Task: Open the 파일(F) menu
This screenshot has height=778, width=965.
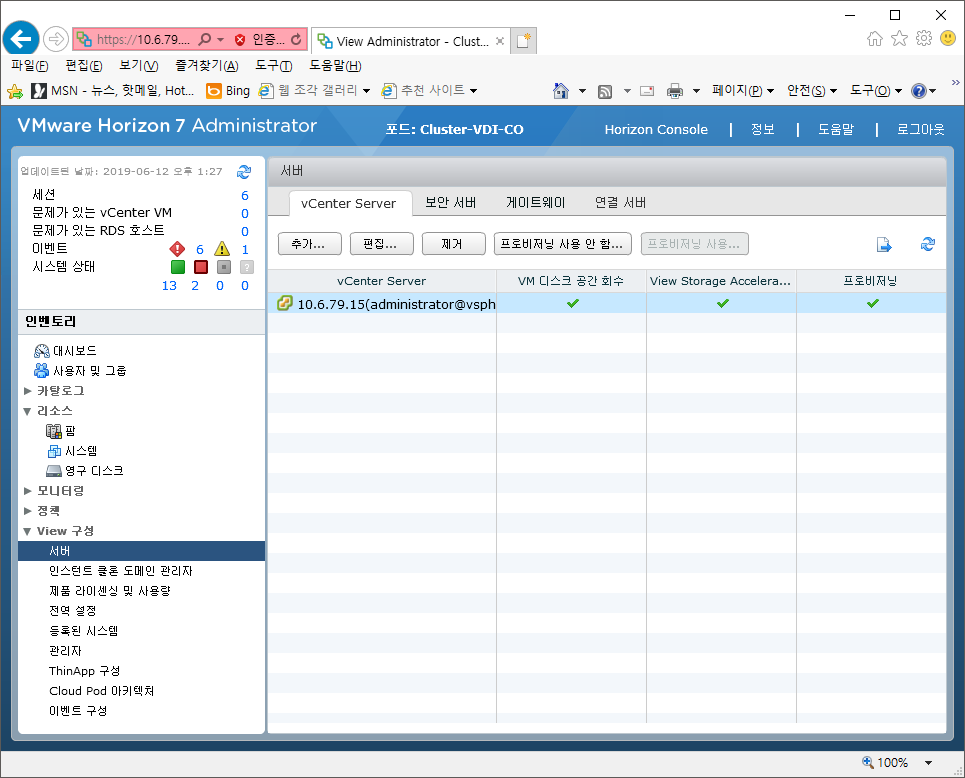Action: click(30, 66)
